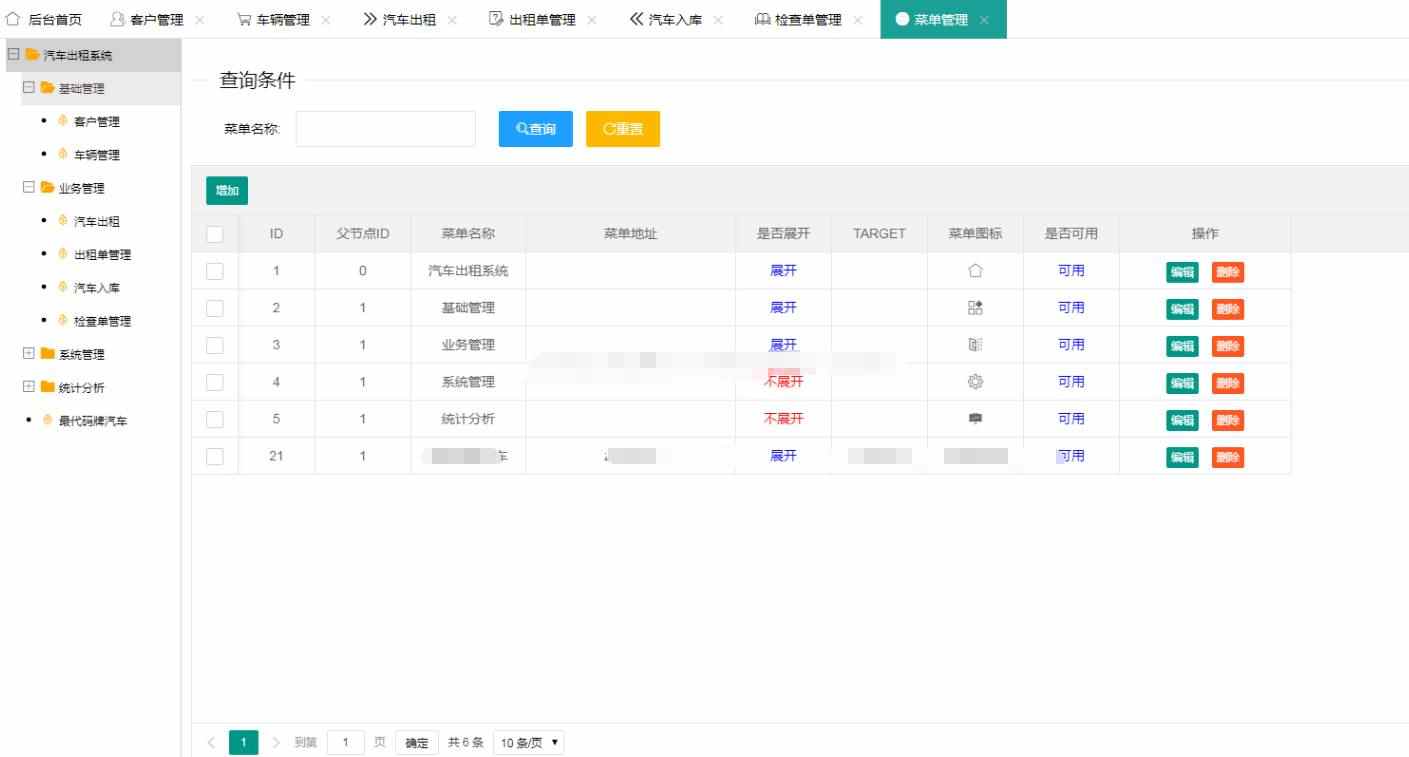Open the 10 条/页 page size dropdown
Viewport: 1409px width, 757px height.
point(529,743)
